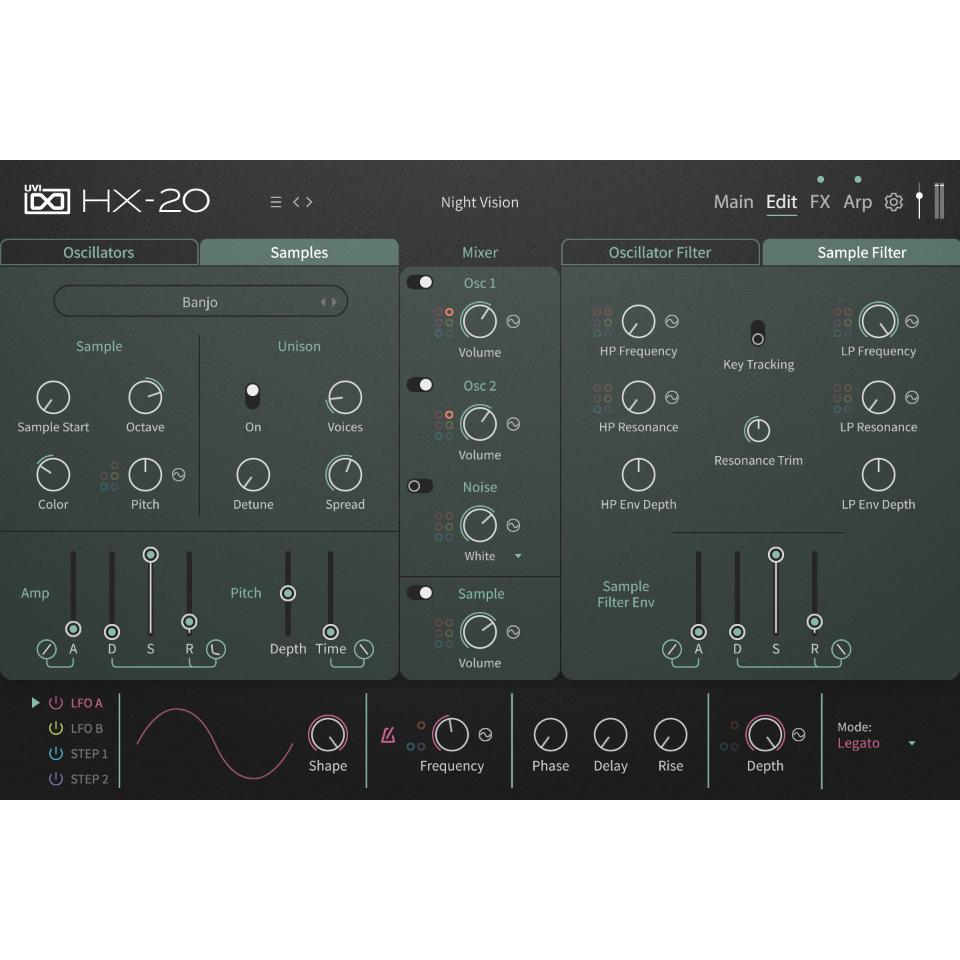
Task: Toggle the STEP 2 power button
Action: 56,779
